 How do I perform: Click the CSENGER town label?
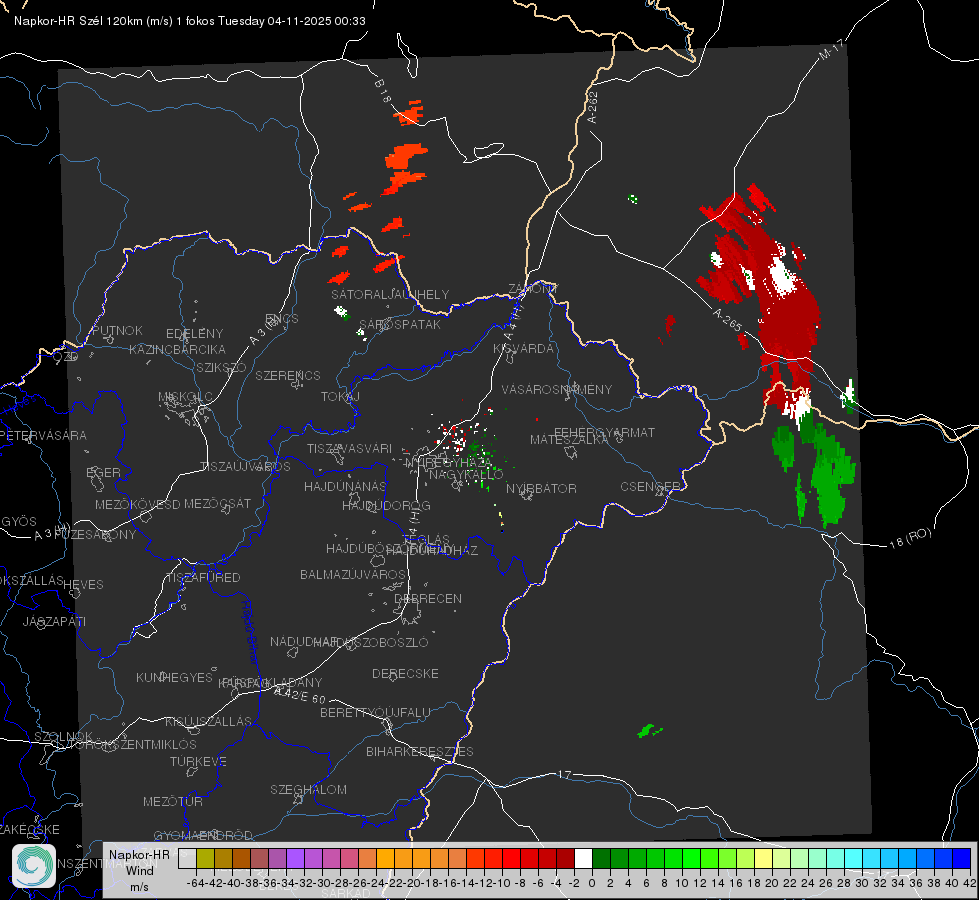[650, 487]
